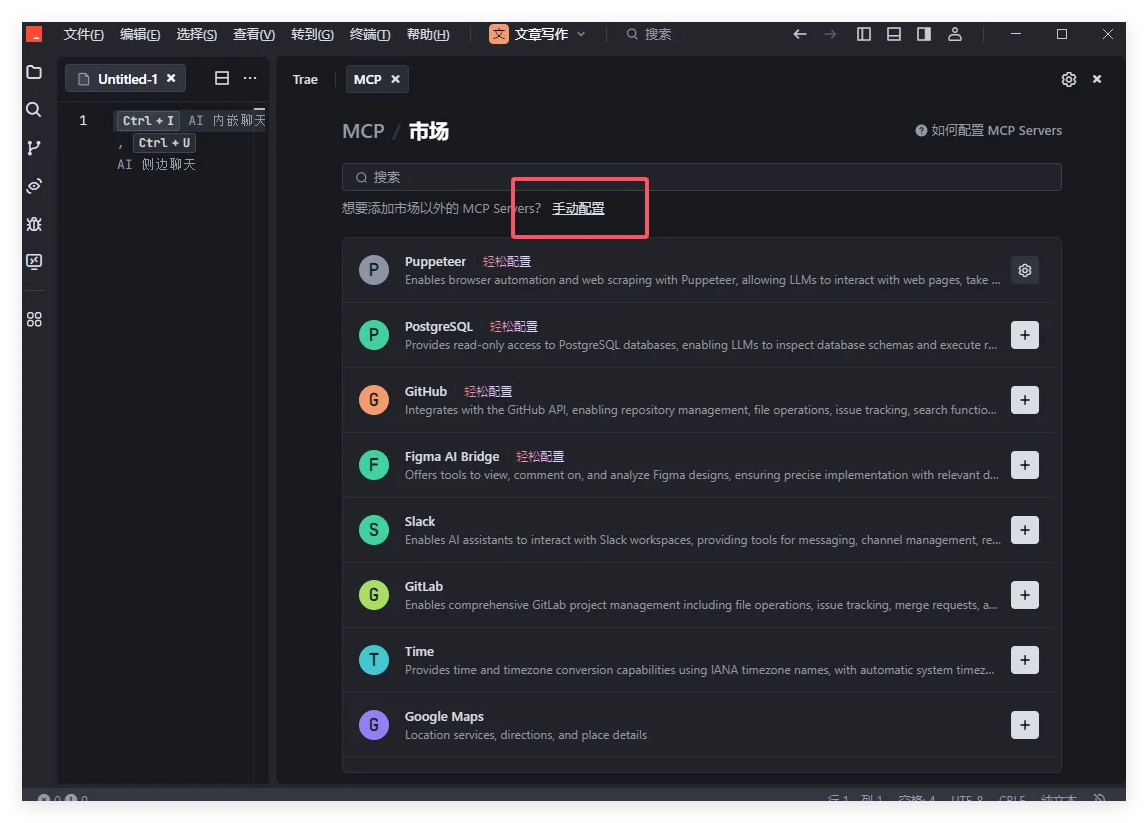The height and width of the screenshot is (823, 1148).
Task: Click the Puppeteer settings gear icon
Action: (x=1024, y=270)
